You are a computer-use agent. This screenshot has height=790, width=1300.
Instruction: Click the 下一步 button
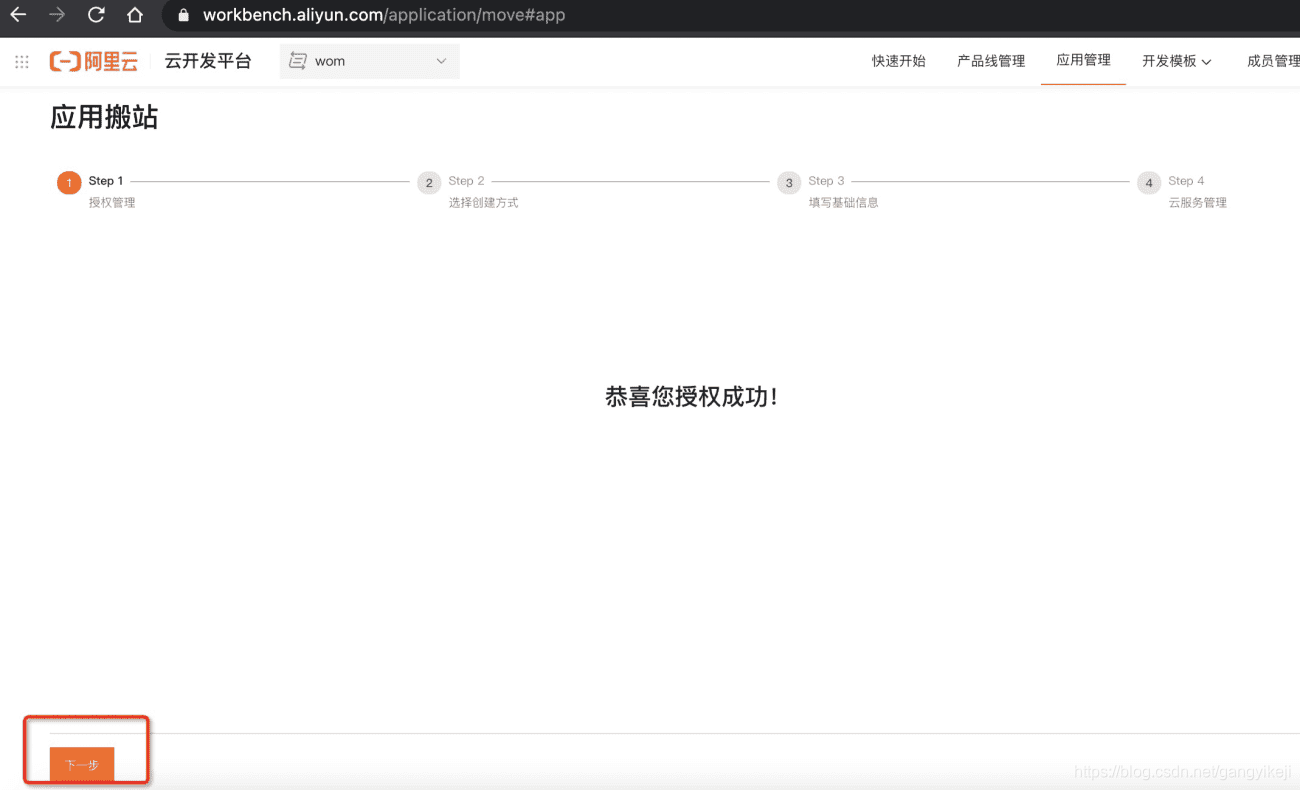click(x=84, y=763)
